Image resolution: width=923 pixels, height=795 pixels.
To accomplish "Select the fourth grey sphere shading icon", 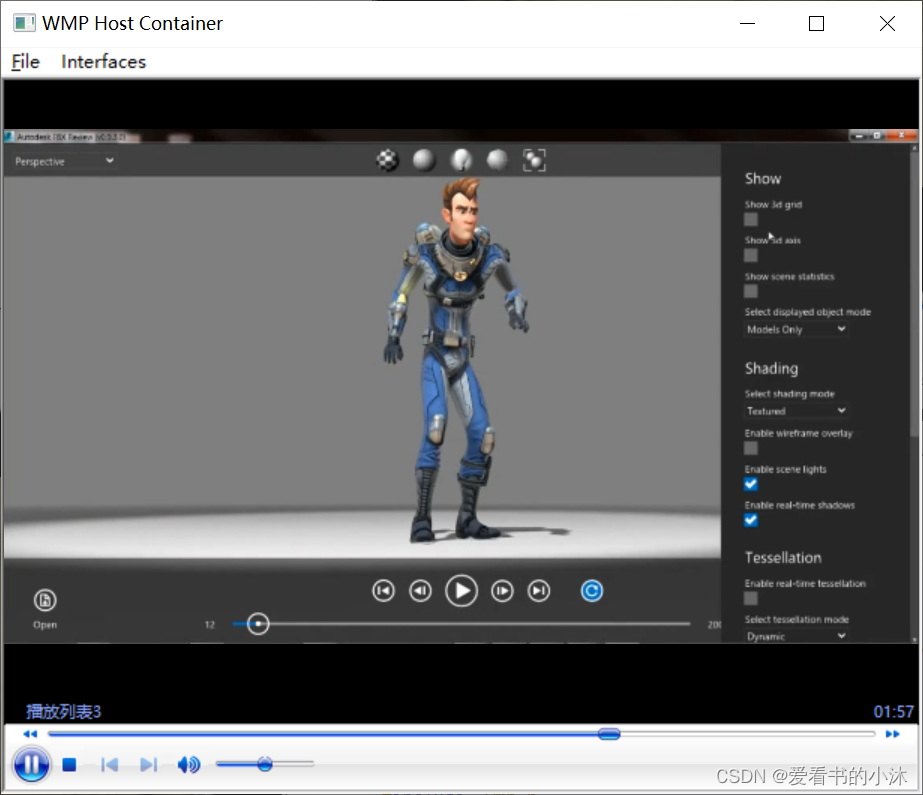I will click(497, 160).
